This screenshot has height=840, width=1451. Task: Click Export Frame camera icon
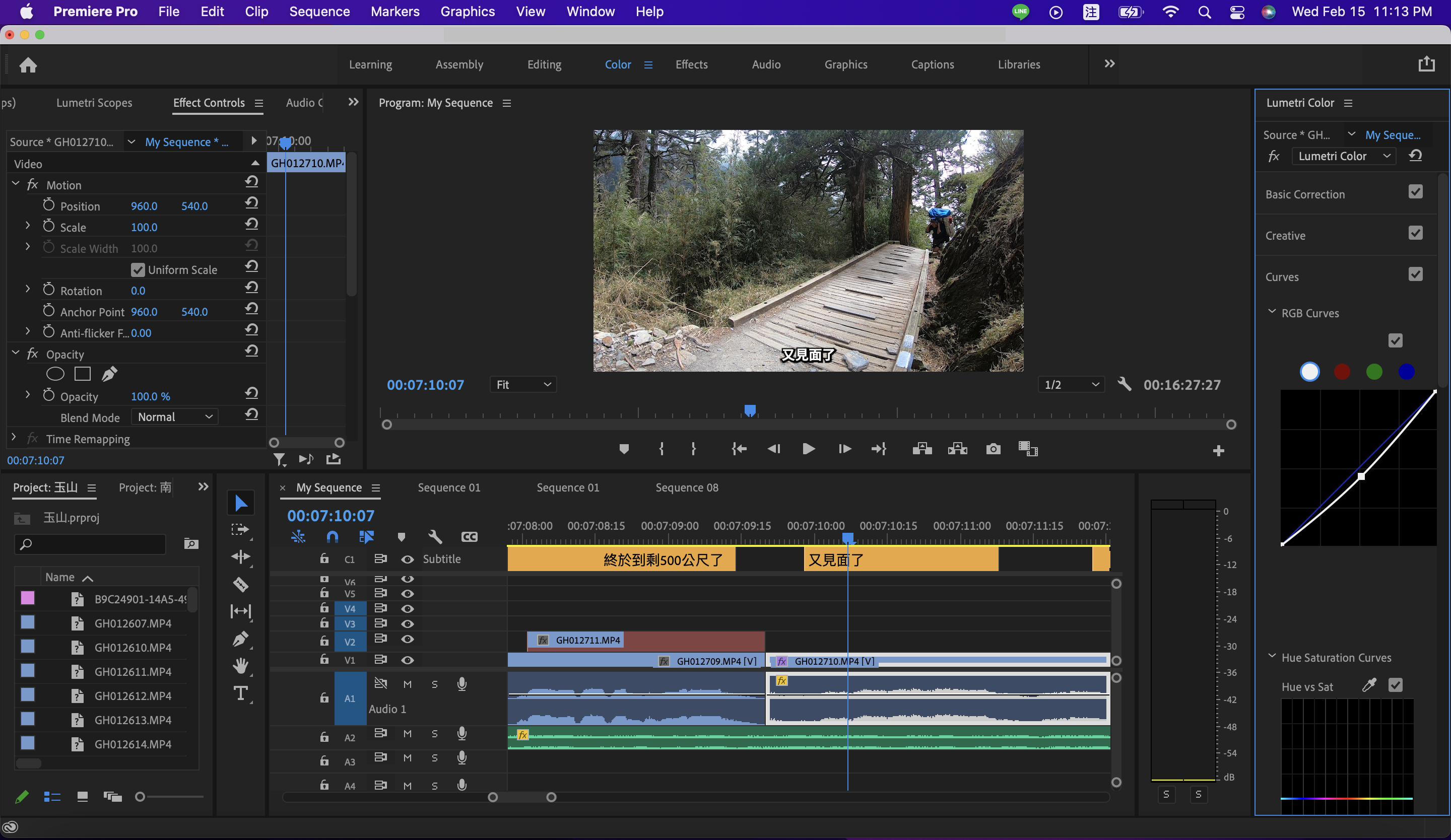(993, 449)
